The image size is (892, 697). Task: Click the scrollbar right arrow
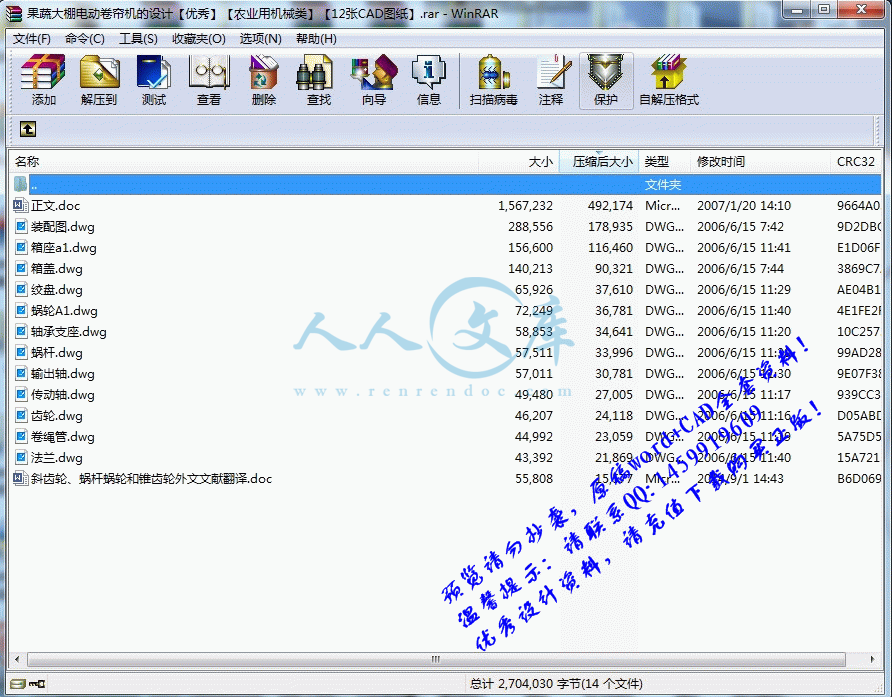pyautogui.click(x=873, y=659)
